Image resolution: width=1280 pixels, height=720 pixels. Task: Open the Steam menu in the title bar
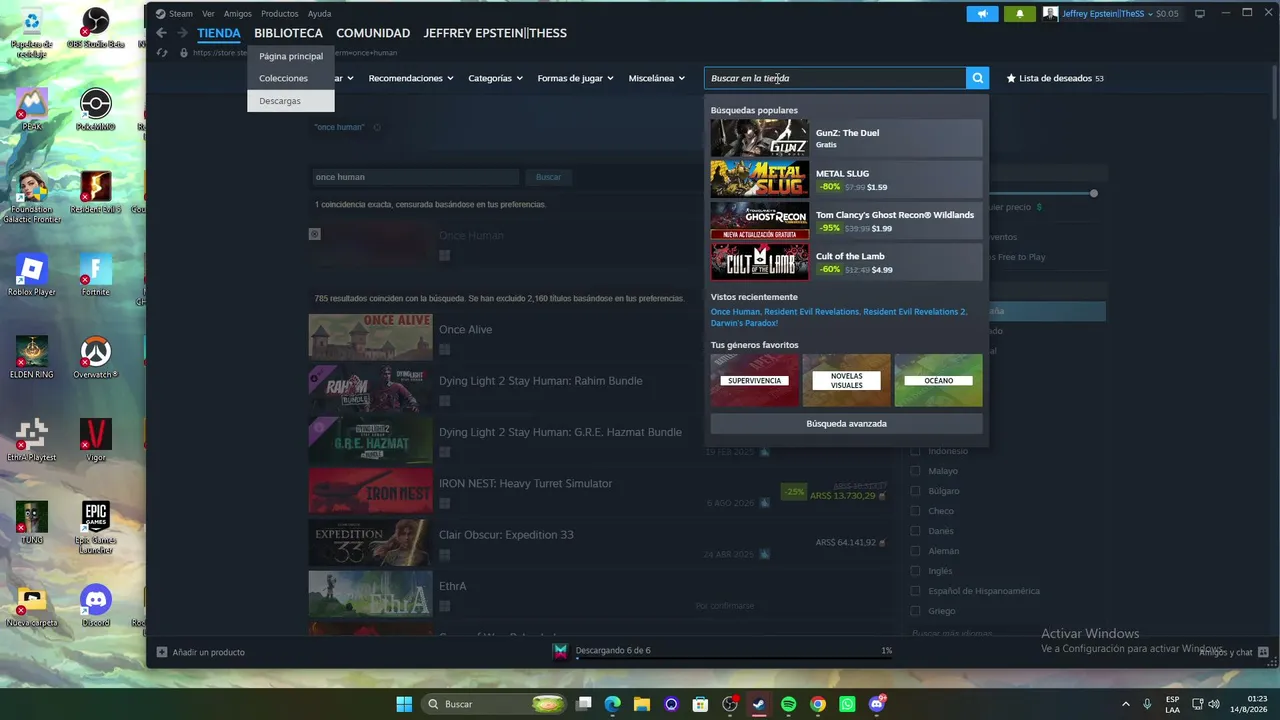(180, 14)
